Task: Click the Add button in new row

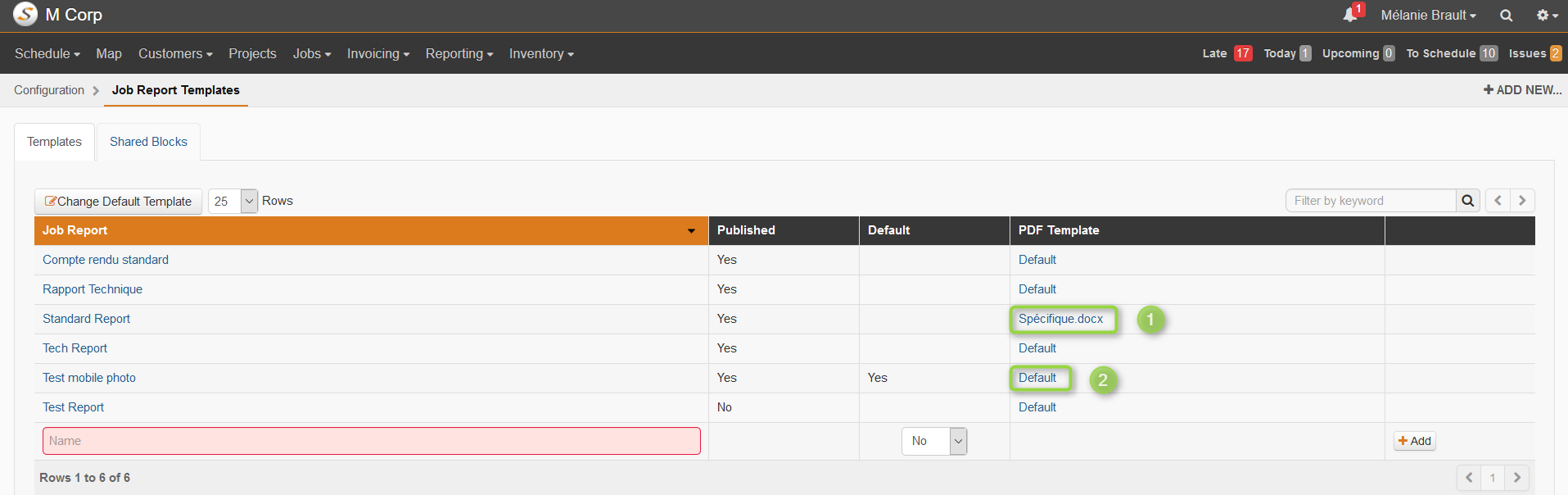Action: [x=1415, y=441]
